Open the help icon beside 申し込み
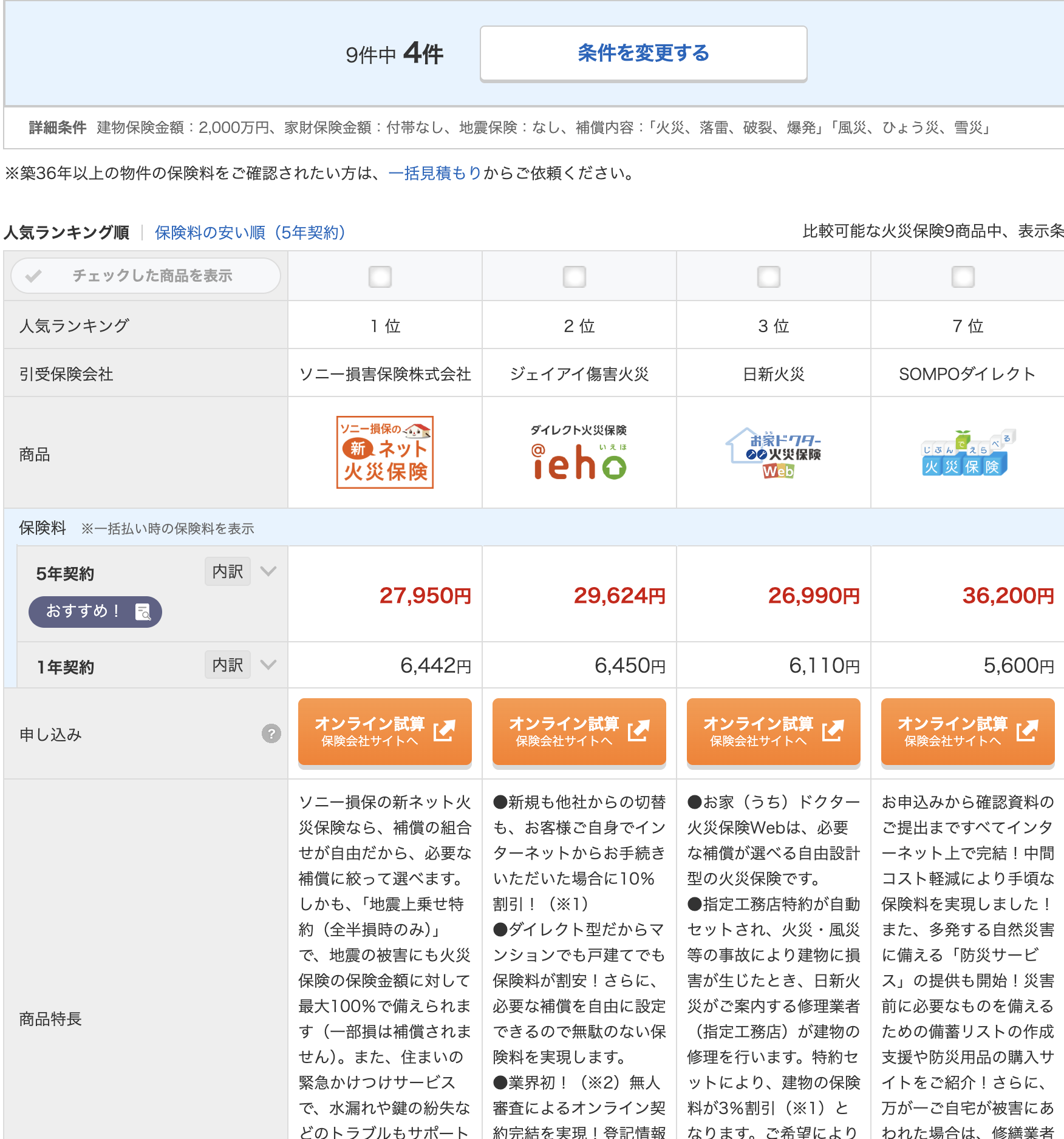 [x=271, y=734]
